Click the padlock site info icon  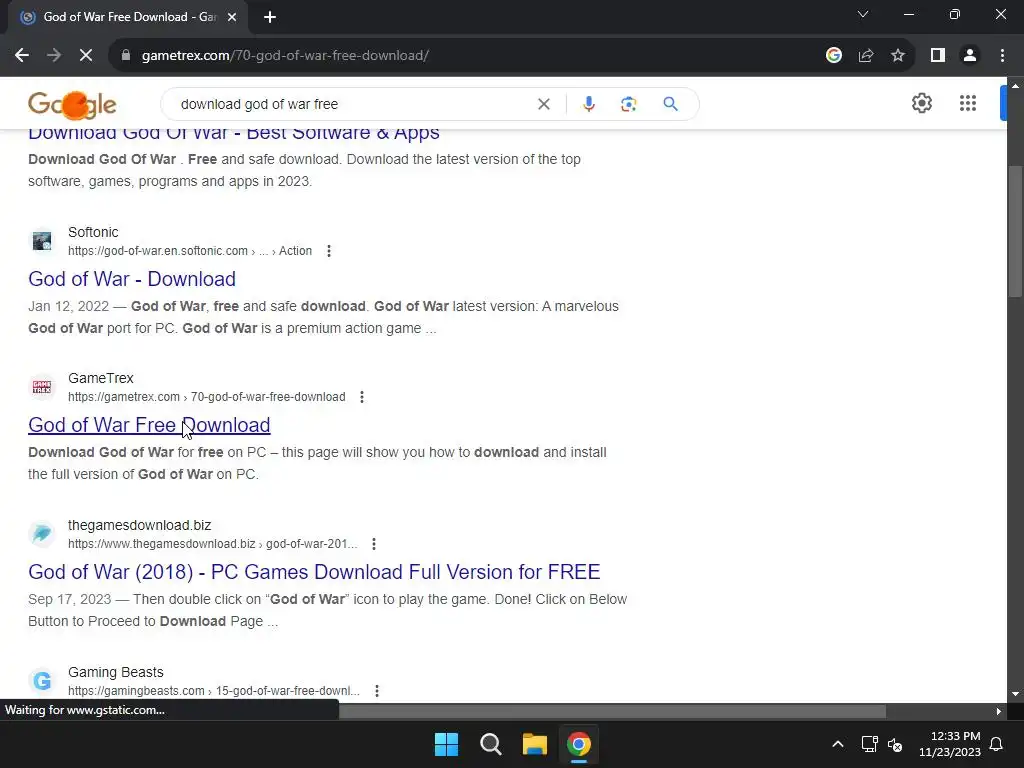coord(126,56)
